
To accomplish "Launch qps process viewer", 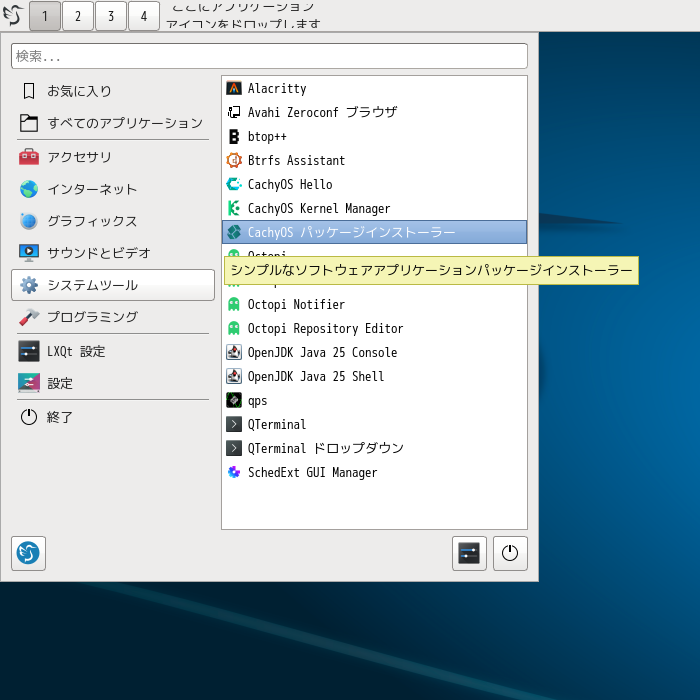I will pos(374,400).
